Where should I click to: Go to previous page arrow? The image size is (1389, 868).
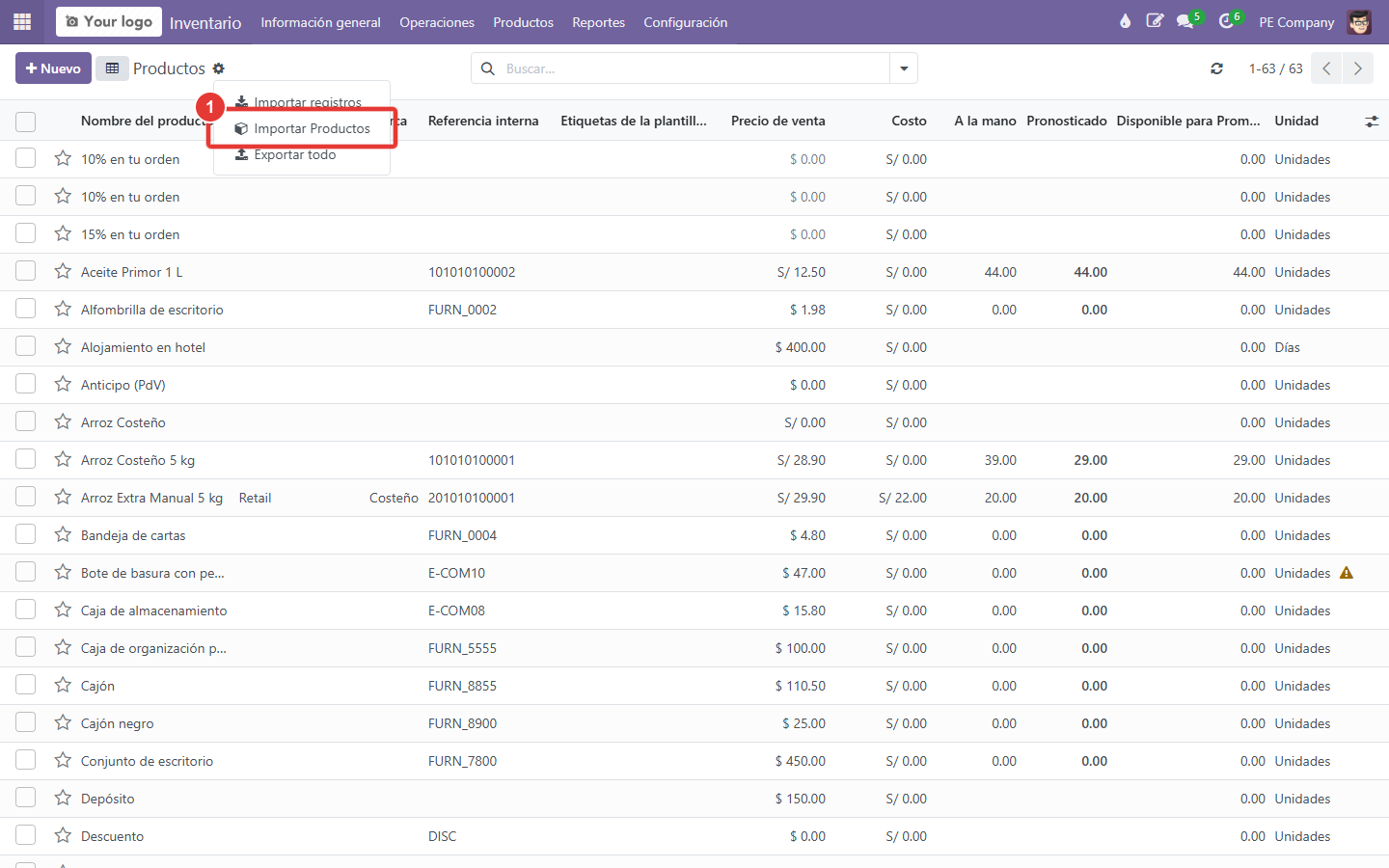[x=1326, y=68]
